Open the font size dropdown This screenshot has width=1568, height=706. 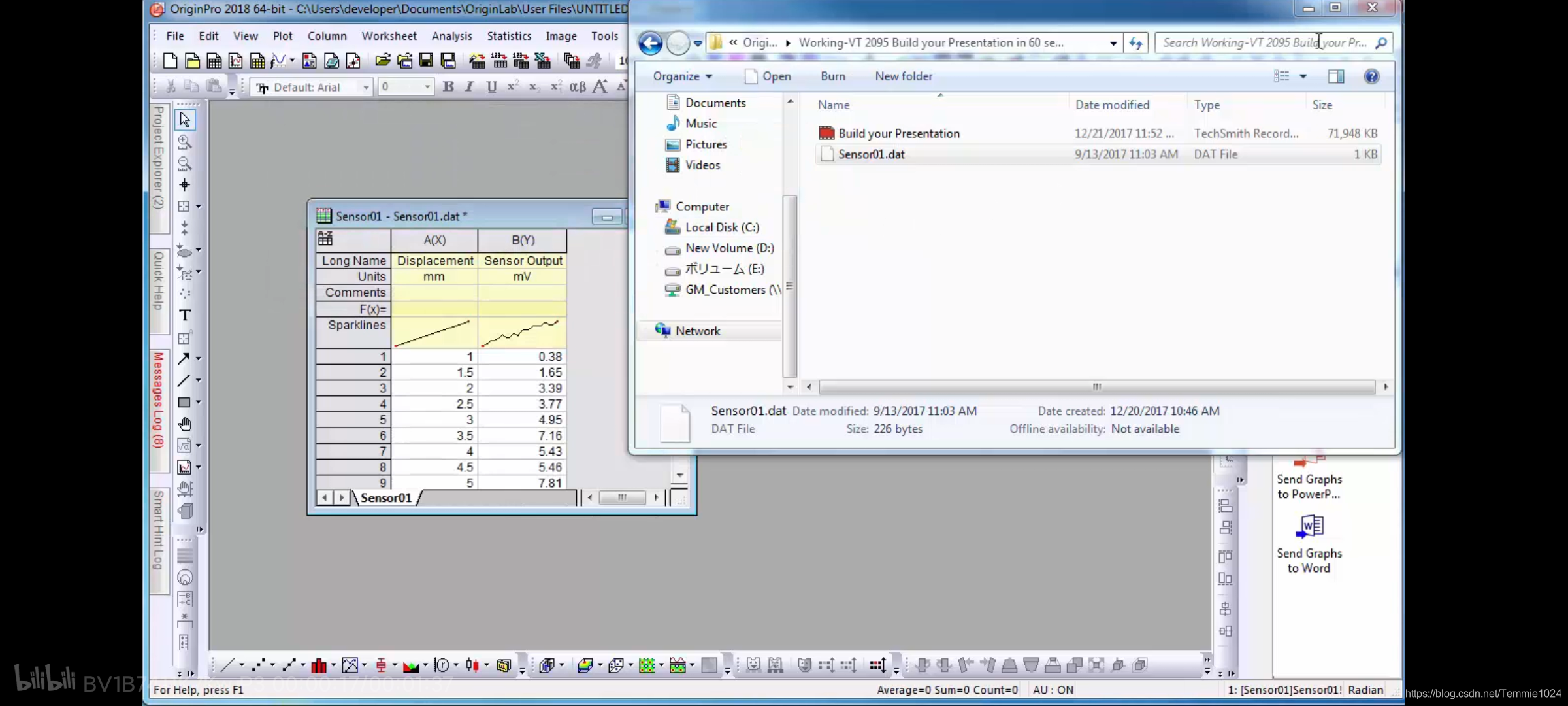(x=427, y=88)
